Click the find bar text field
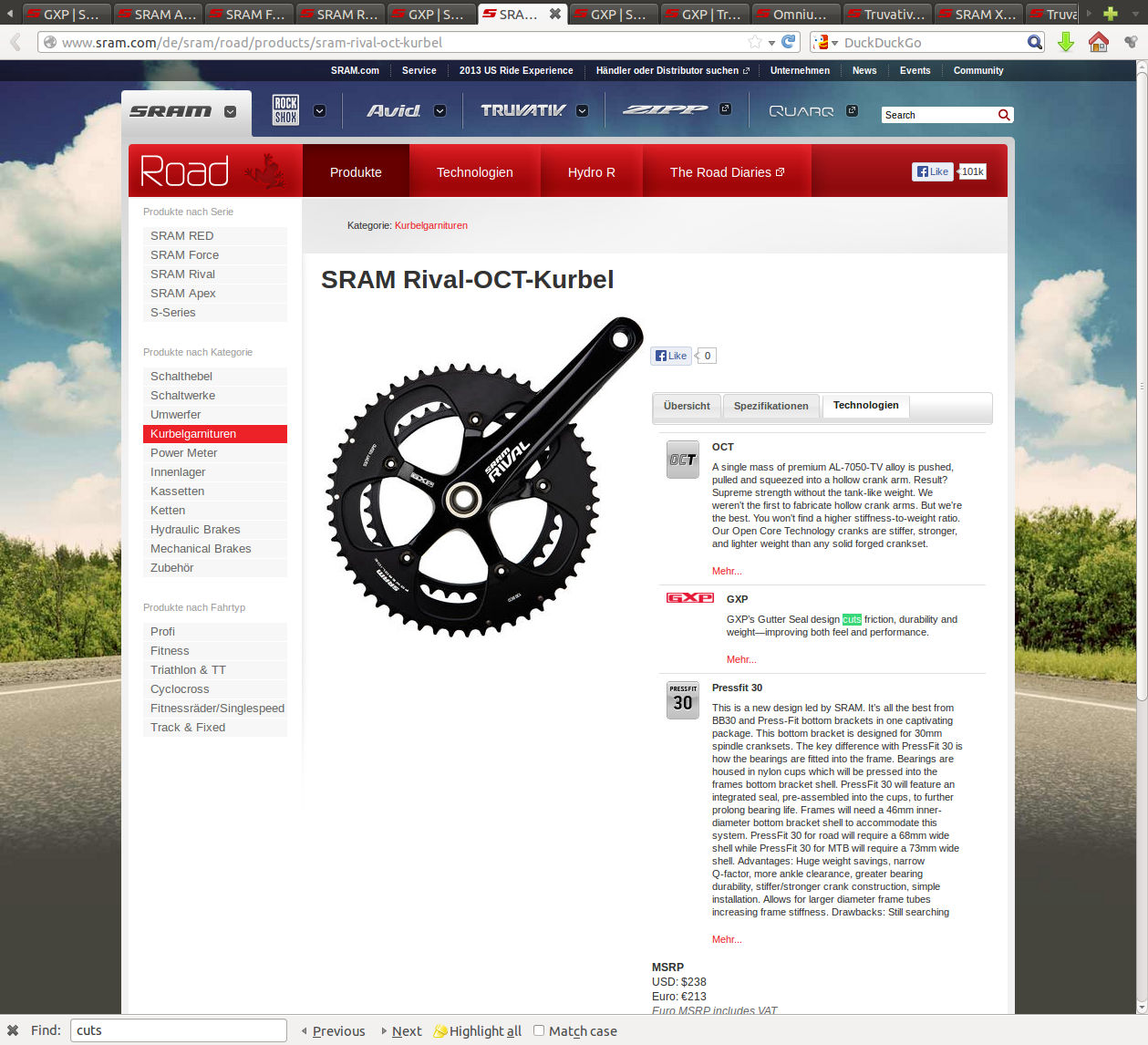 (x=179, y=1030)
